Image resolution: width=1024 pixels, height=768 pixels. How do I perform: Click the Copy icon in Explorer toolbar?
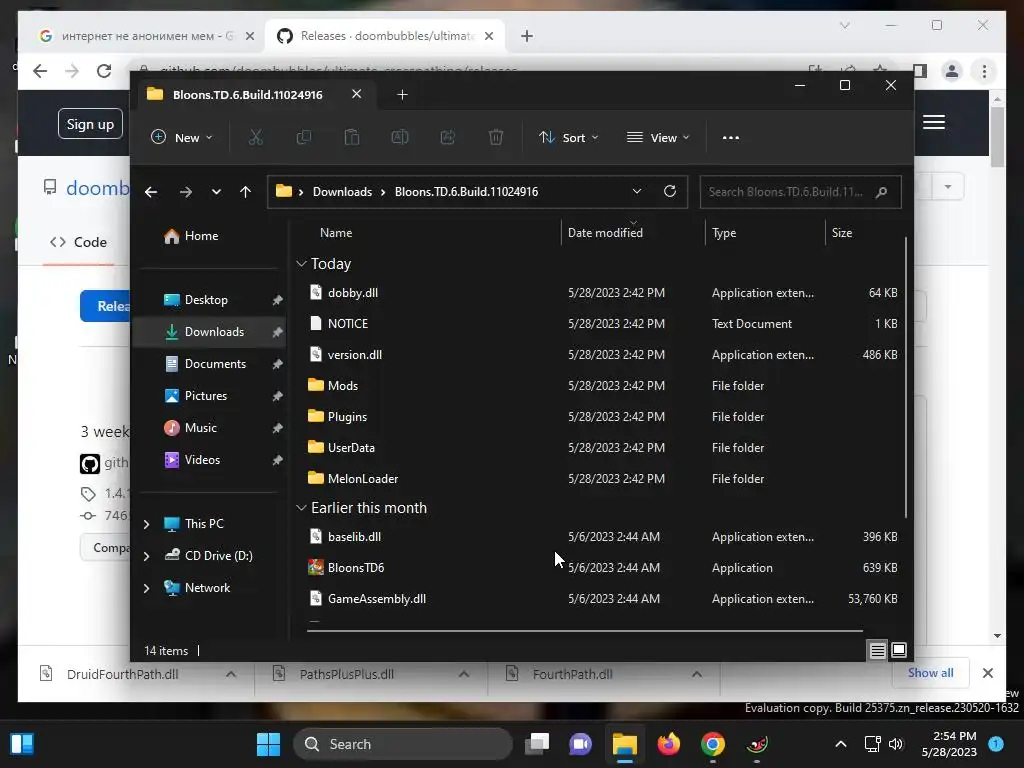point(304,137)
